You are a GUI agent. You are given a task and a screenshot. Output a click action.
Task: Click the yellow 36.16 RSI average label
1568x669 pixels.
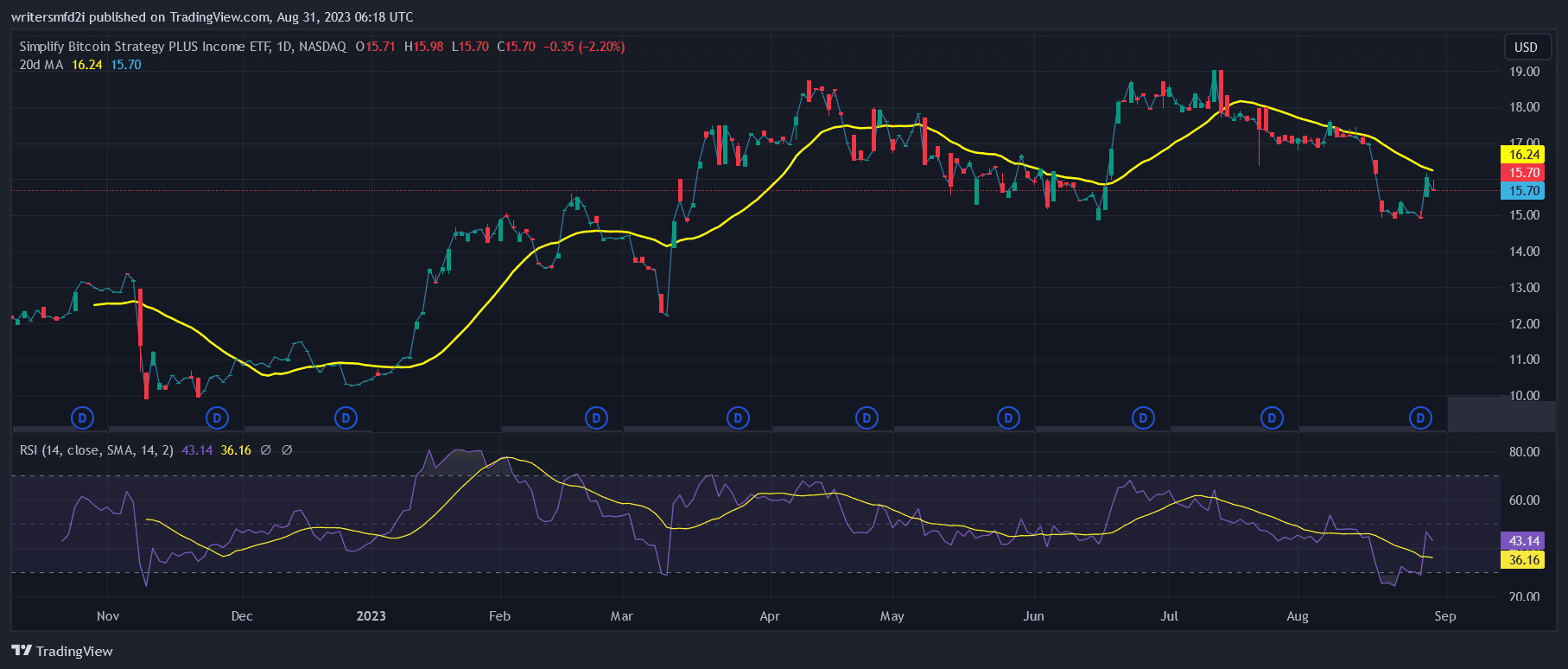point(1524,560)
